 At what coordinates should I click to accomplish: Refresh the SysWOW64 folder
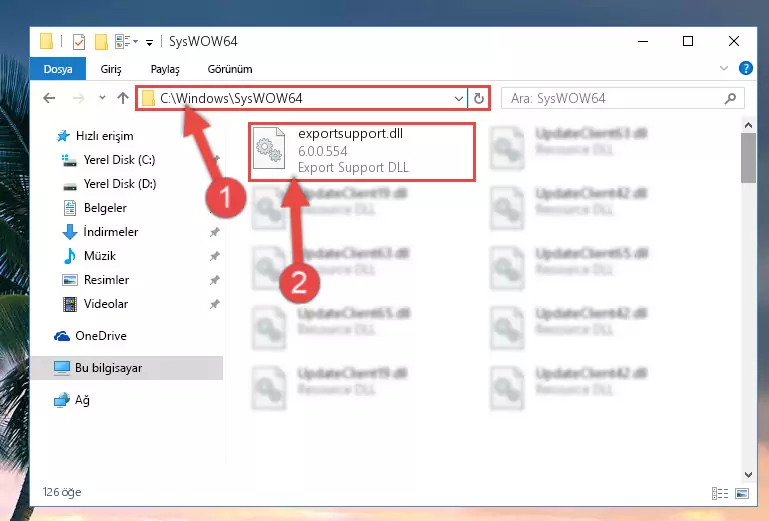(x=479, y=99)
